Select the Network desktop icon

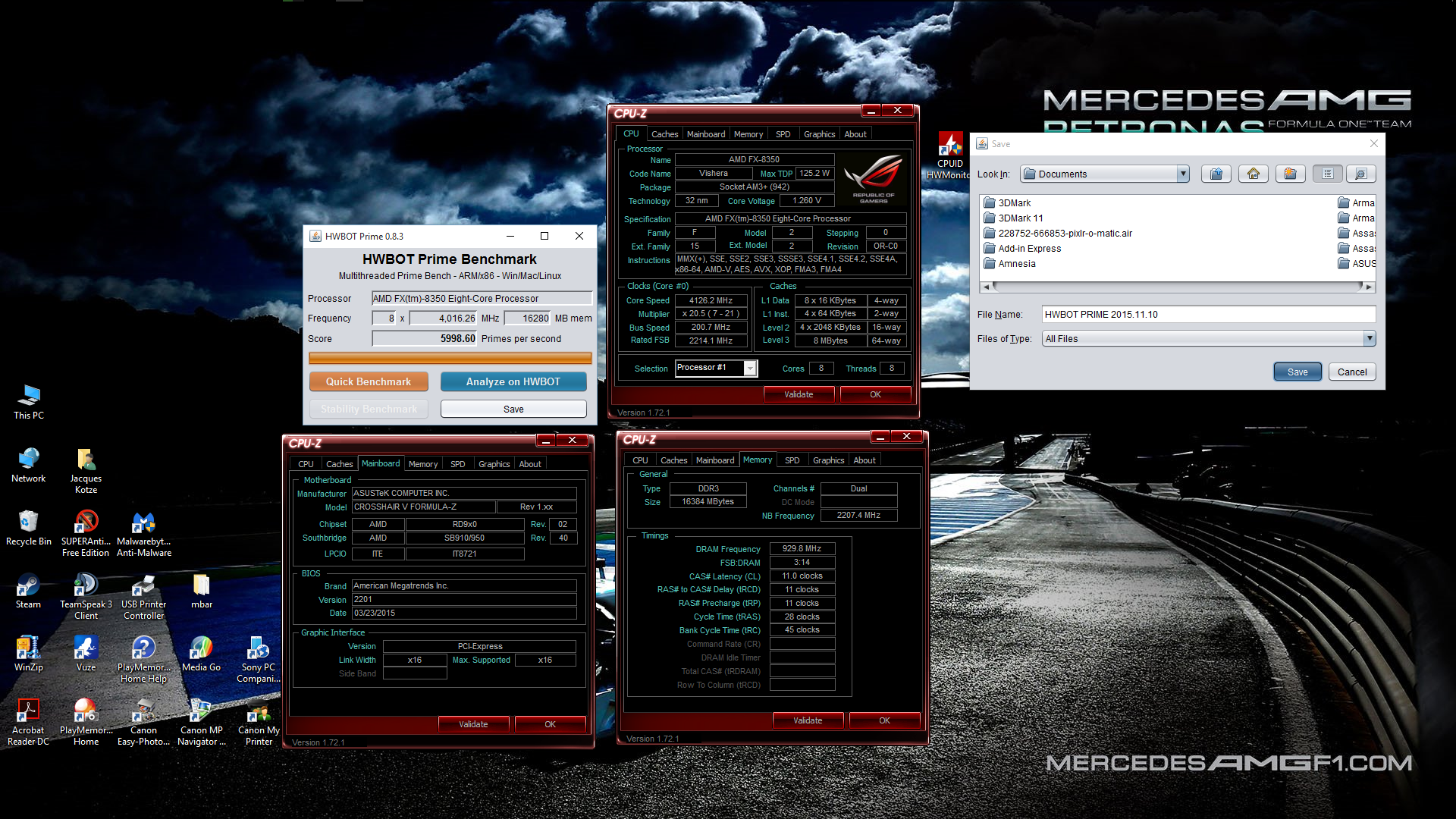[29, 465]
